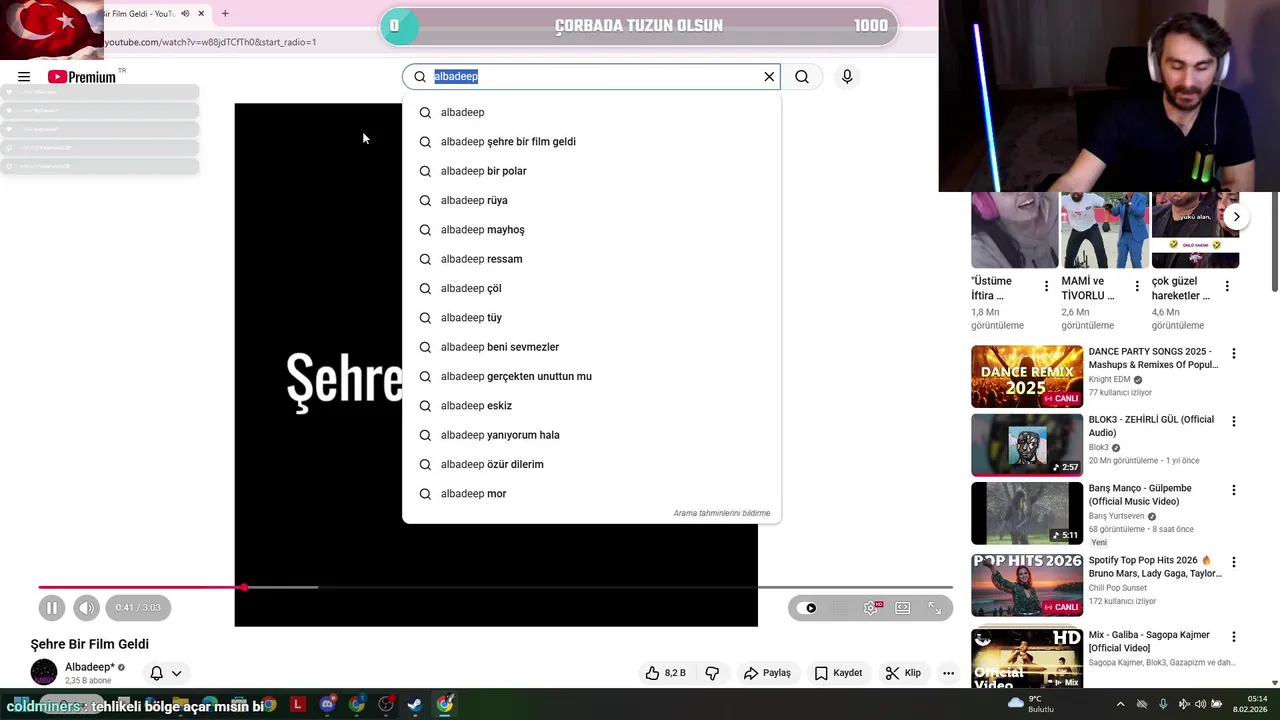1280x720 pixels.
Task: Open DANCE PARTY SONGS 2025 video thumbnail
Action: click(1027, 376)
